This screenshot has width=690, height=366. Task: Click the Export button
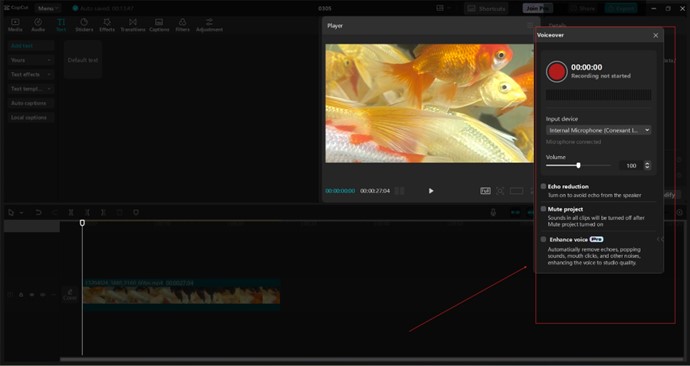620,8
